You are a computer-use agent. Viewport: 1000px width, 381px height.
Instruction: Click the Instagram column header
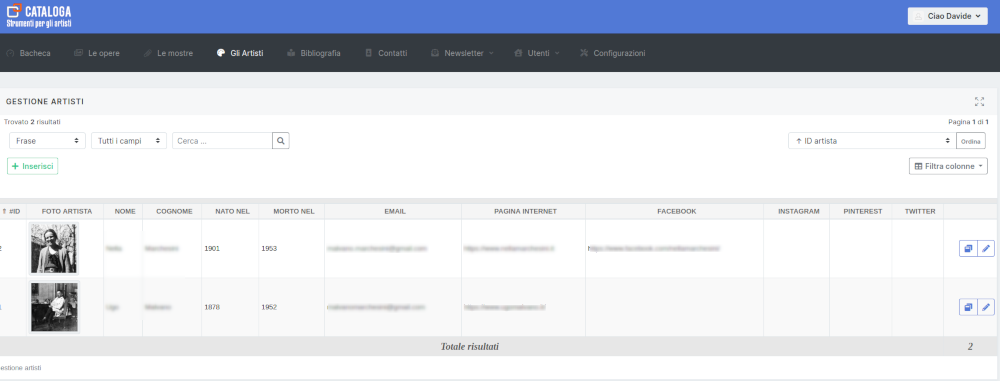point(798,211)
